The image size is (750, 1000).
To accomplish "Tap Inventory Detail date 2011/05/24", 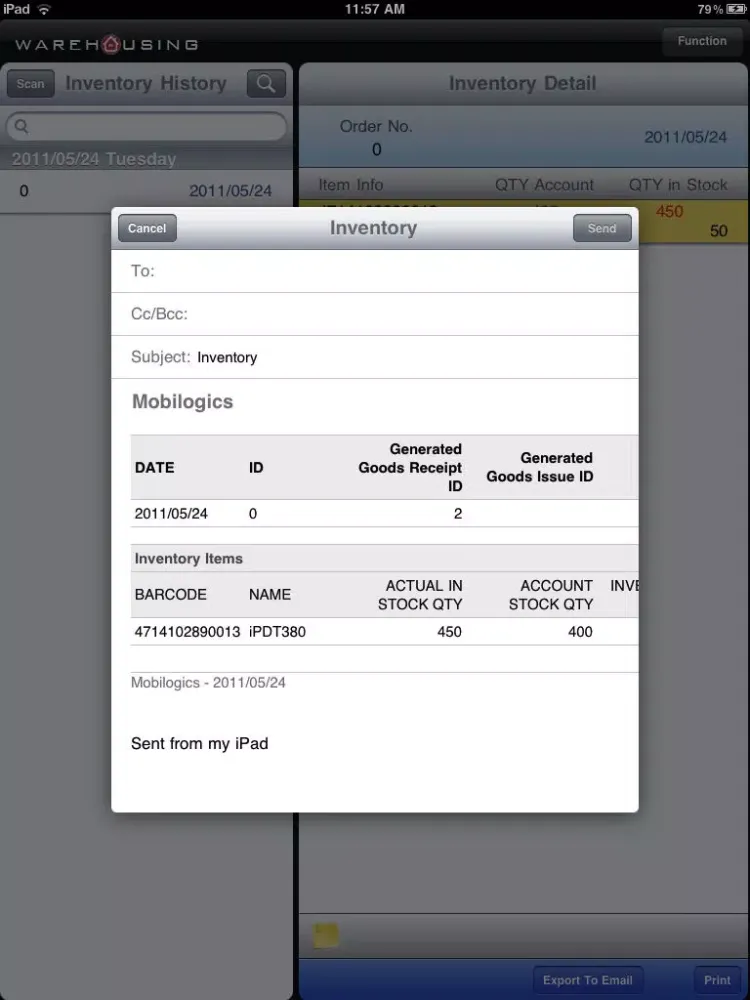I will click(686, 137).
